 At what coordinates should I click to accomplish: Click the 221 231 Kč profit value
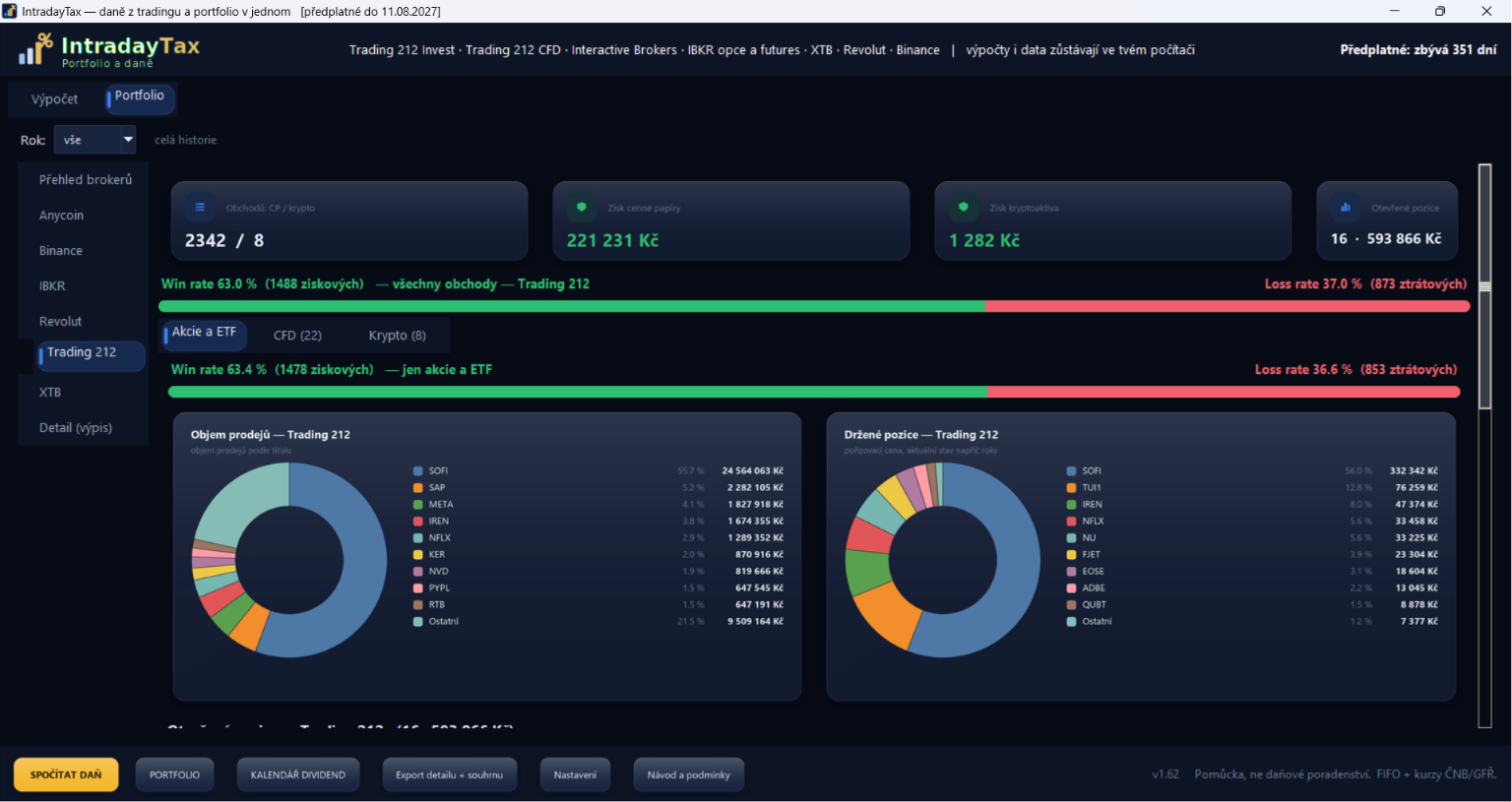tap(612, 240)
